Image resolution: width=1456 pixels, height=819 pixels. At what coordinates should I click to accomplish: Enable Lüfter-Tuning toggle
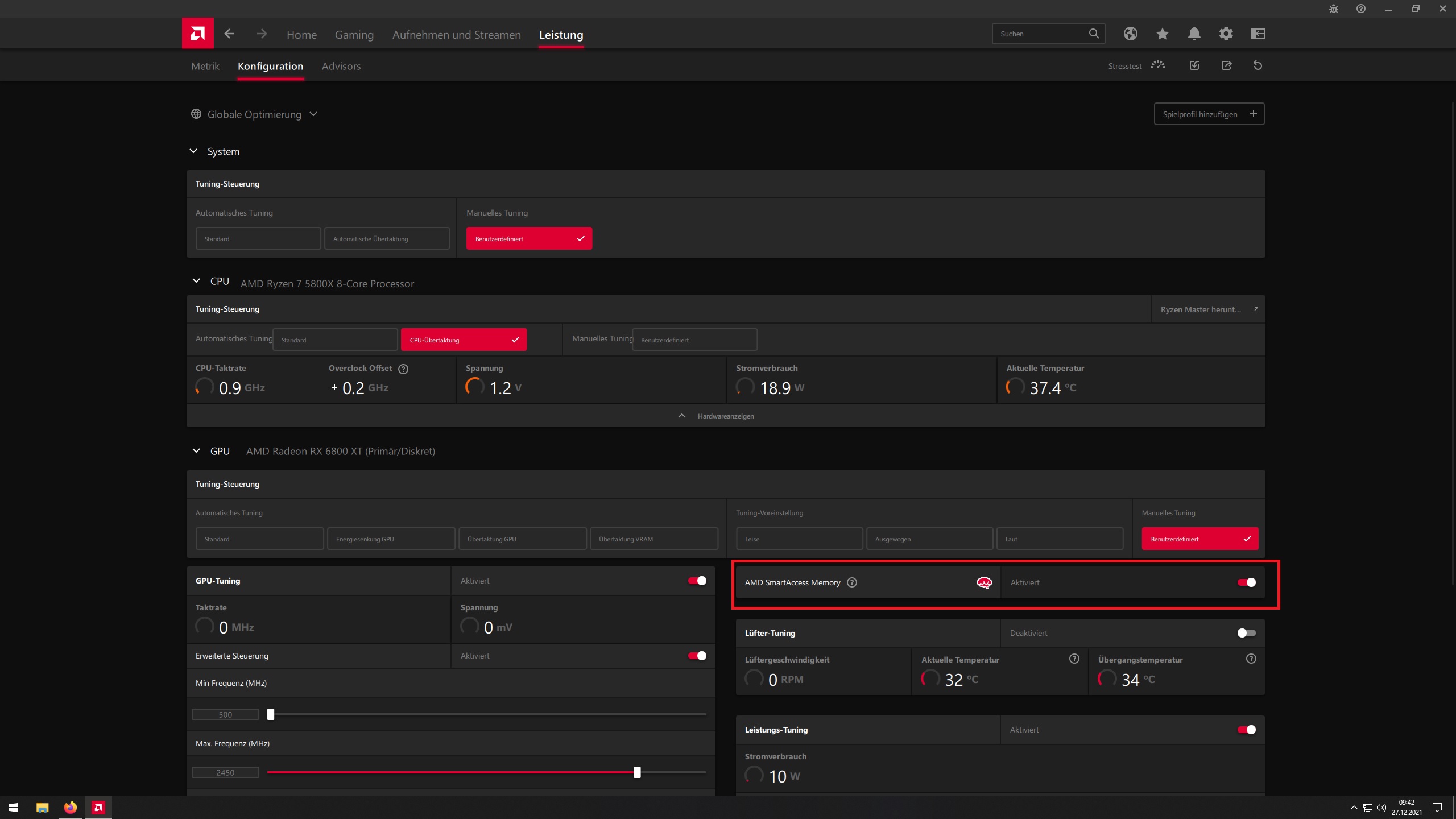1246,633
